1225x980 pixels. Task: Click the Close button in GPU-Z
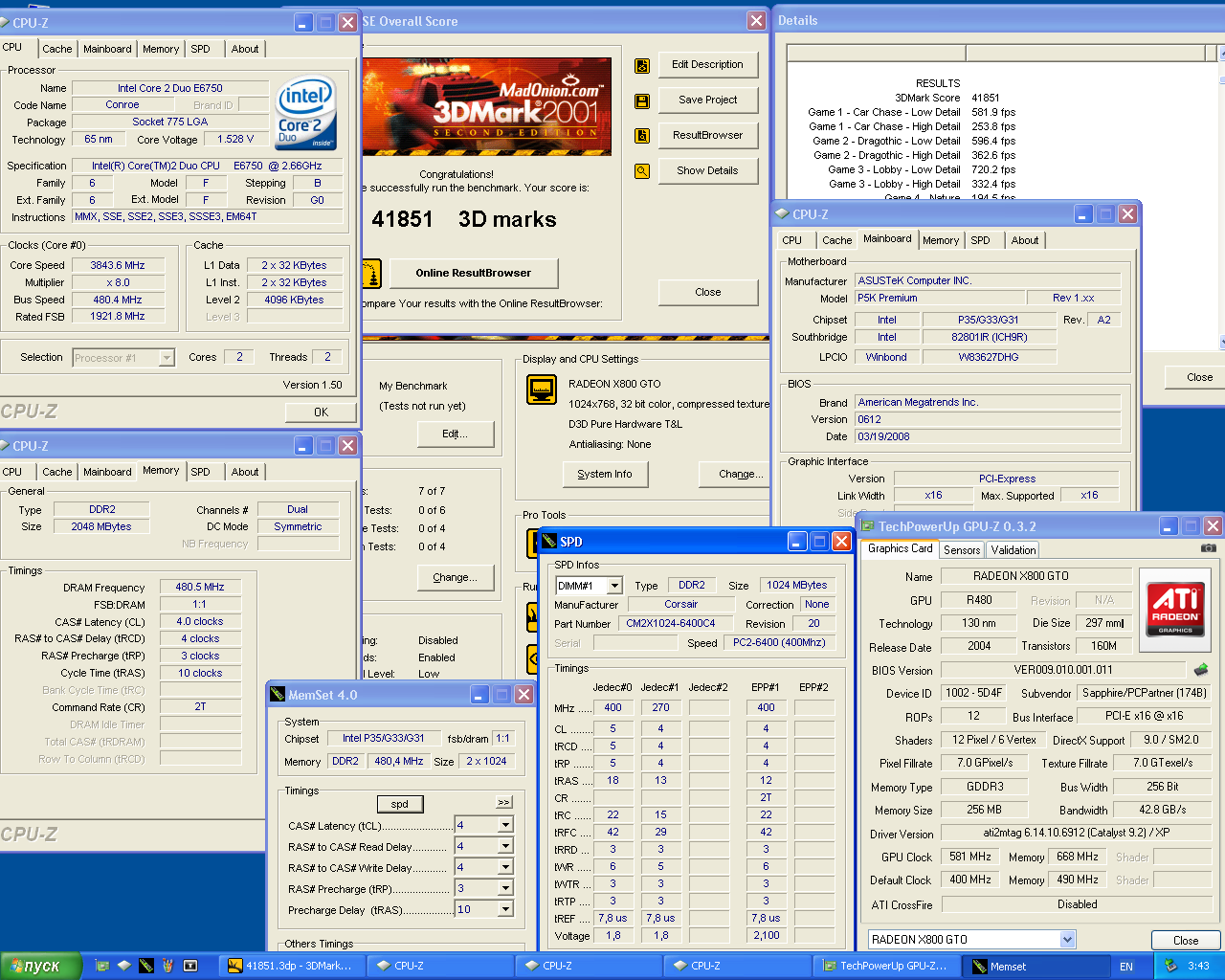(1186, 941)
